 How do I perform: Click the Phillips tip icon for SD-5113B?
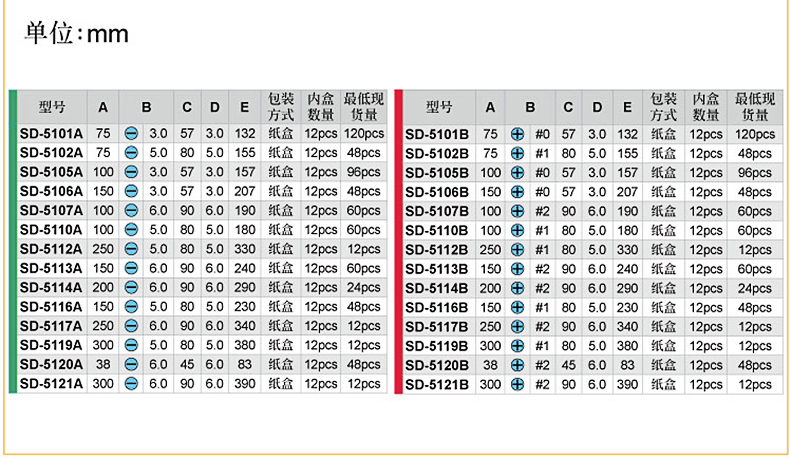click(x=517, y=269)
